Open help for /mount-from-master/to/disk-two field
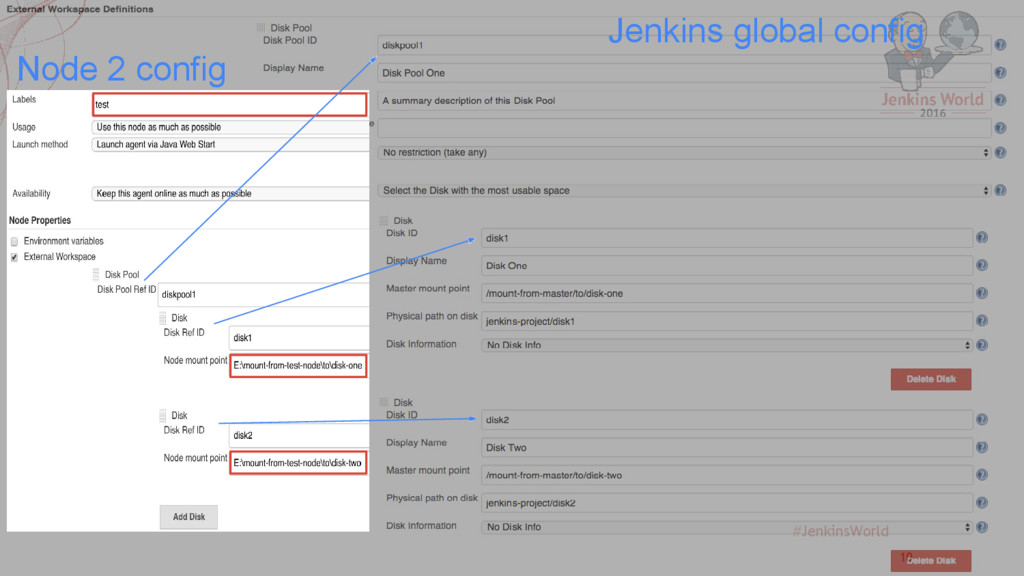Image resolution: width=1024 pixels, height=576 pixels. point(982,475)
